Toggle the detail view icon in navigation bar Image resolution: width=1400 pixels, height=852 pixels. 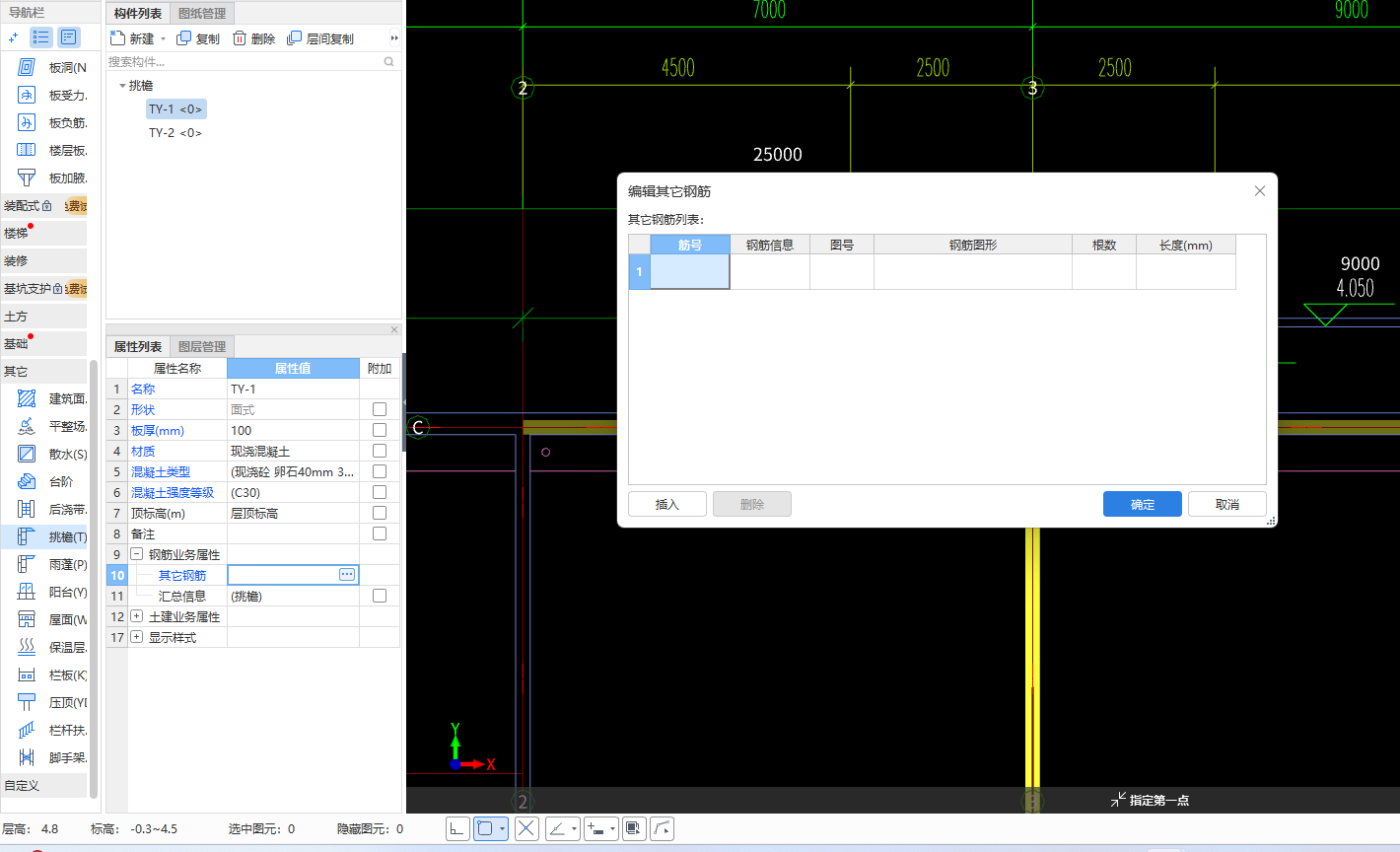click(x=68, y=37)
